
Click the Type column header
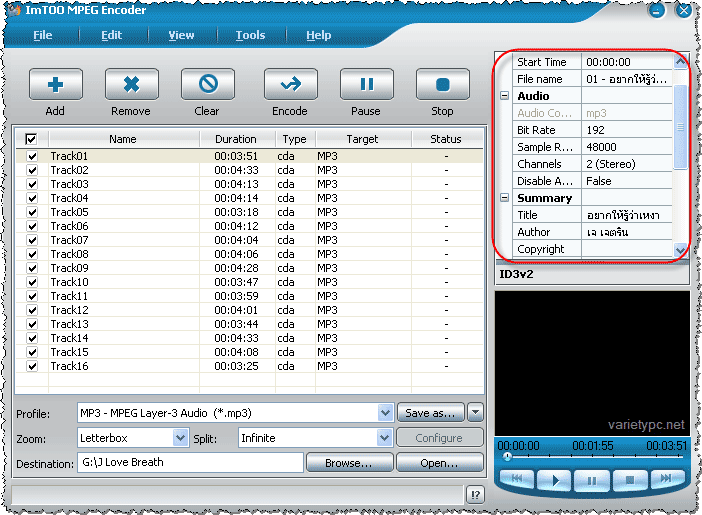click(295, 139)
